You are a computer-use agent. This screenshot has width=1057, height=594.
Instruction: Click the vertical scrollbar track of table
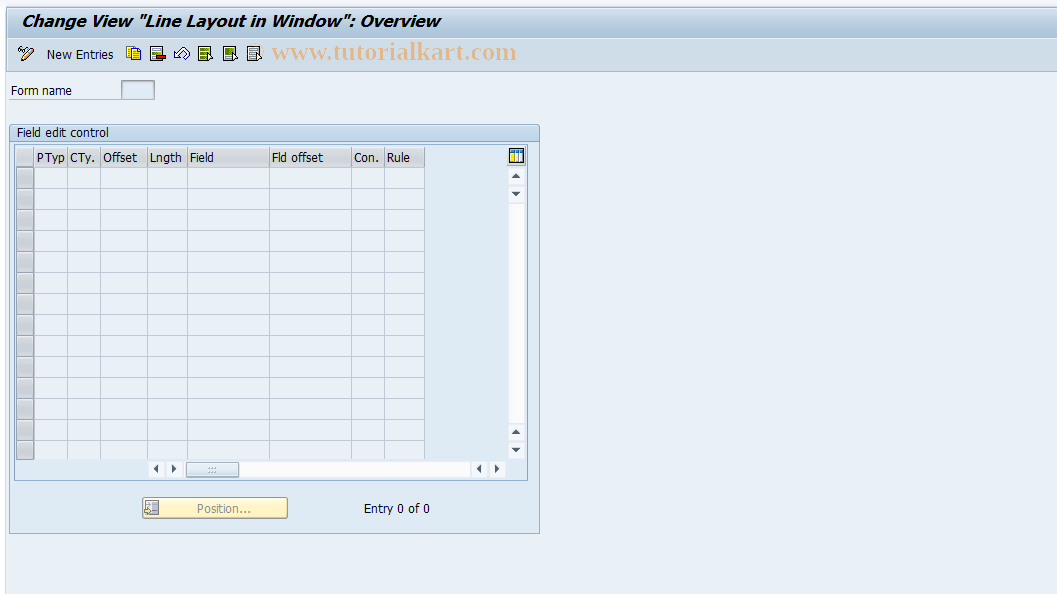click(516, 313)
